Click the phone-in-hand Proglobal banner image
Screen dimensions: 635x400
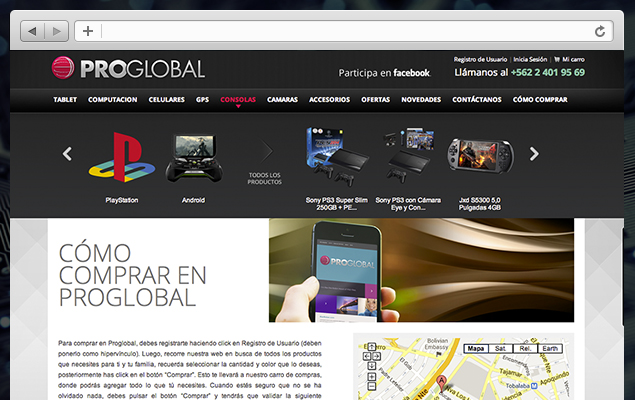[x=421, y=270]
